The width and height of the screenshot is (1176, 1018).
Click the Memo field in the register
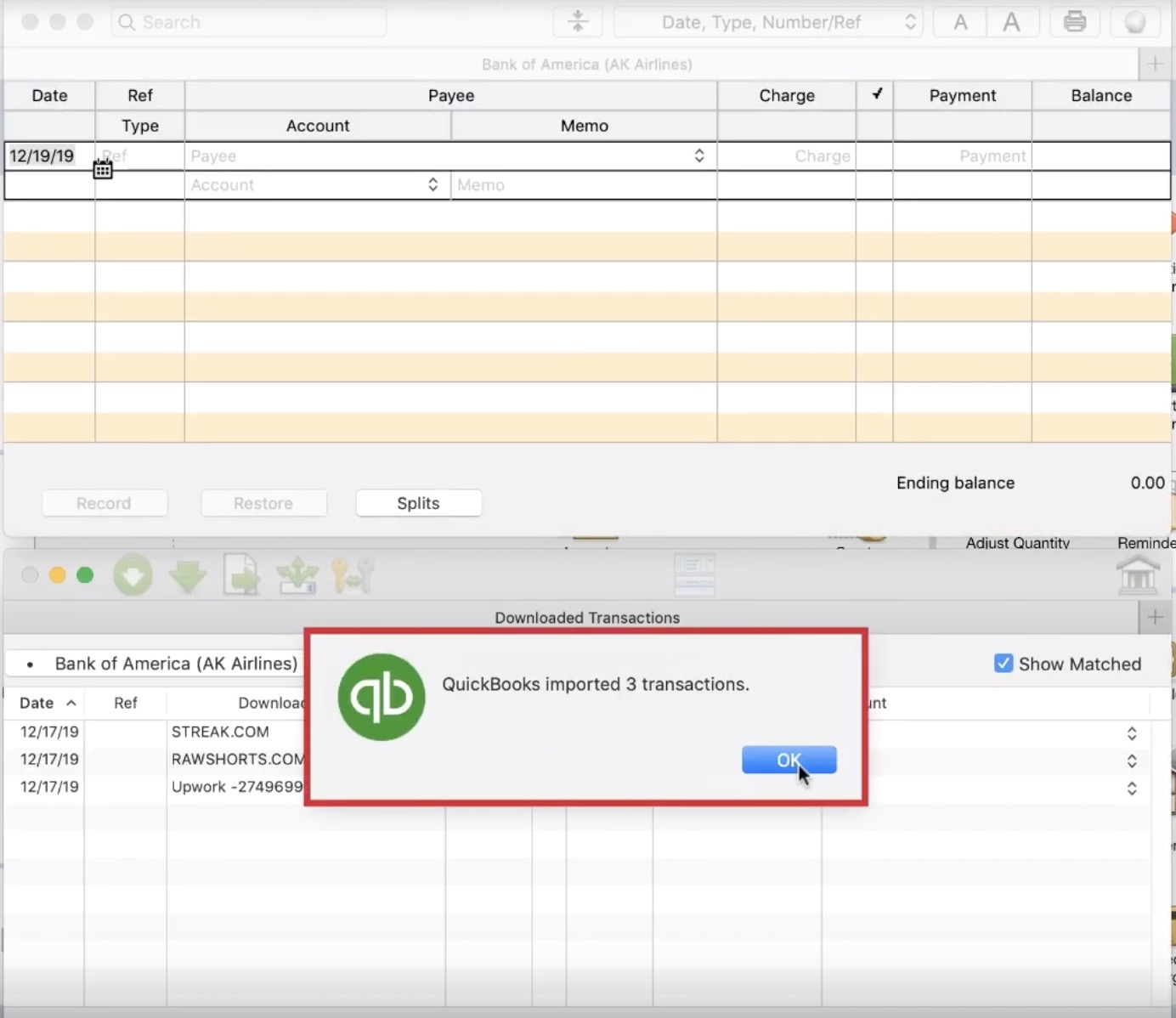[x=584, y=185]
